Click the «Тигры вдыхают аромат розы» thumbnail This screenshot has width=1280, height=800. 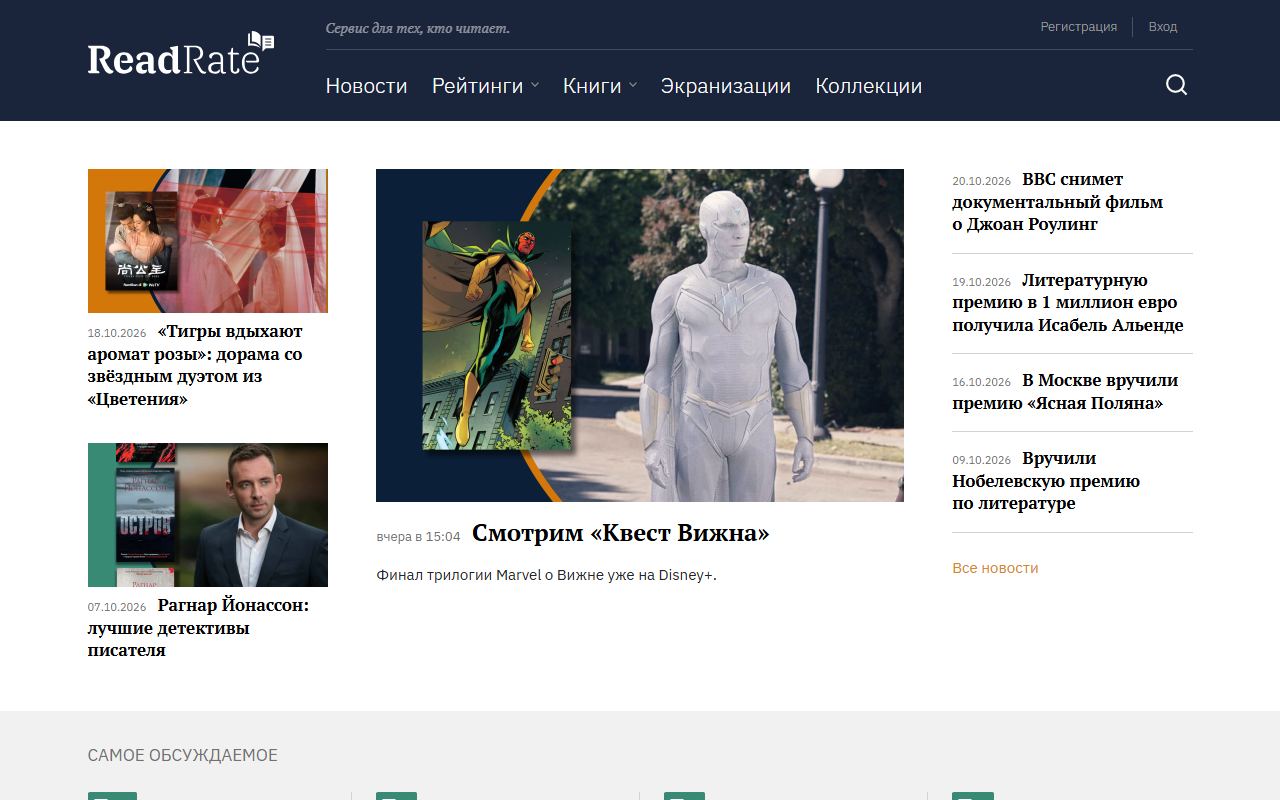click(x=208, y=241)
